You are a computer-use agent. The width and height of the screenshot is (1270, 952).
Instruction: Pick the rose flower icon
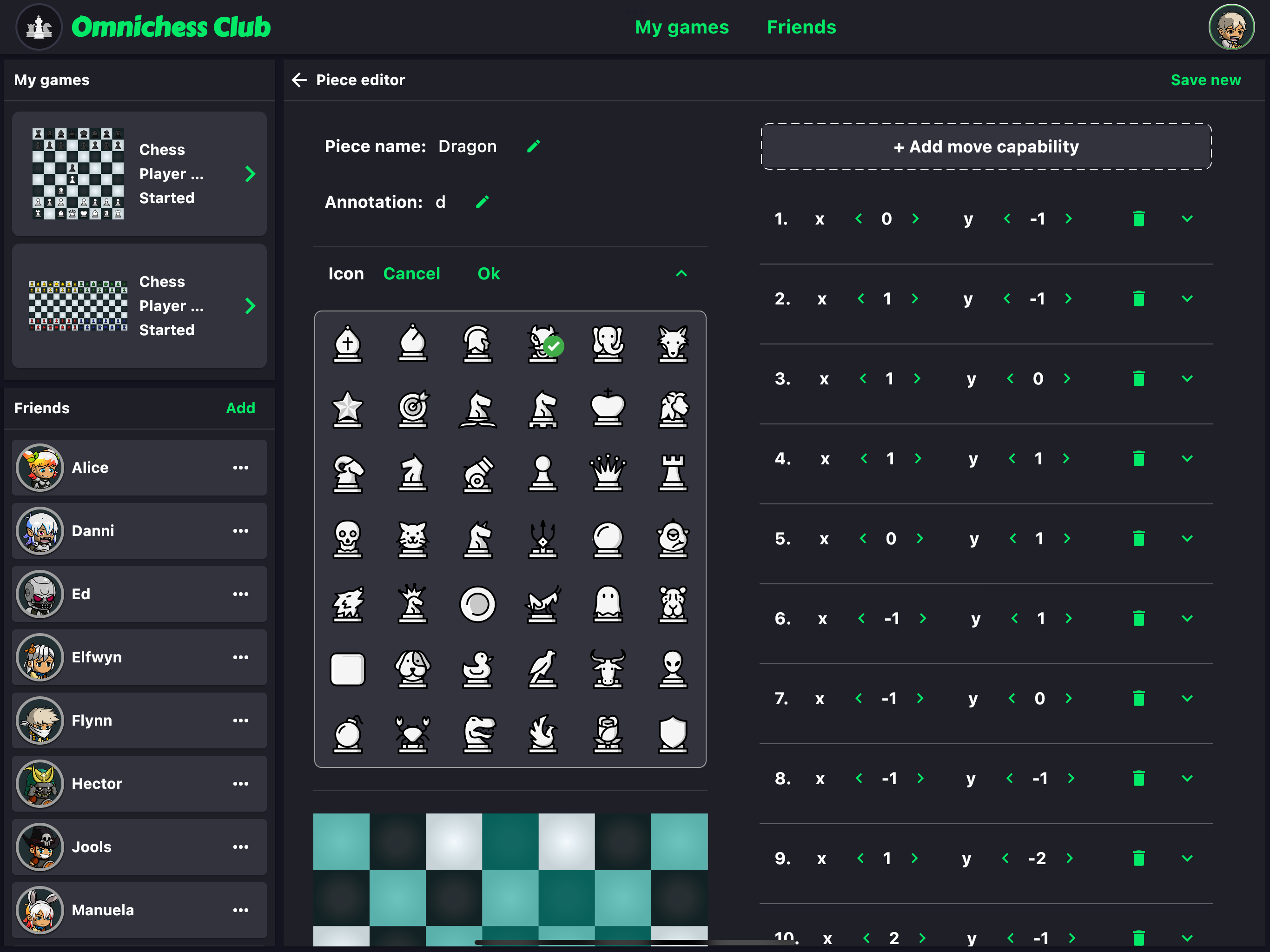[x=608, y=734]
